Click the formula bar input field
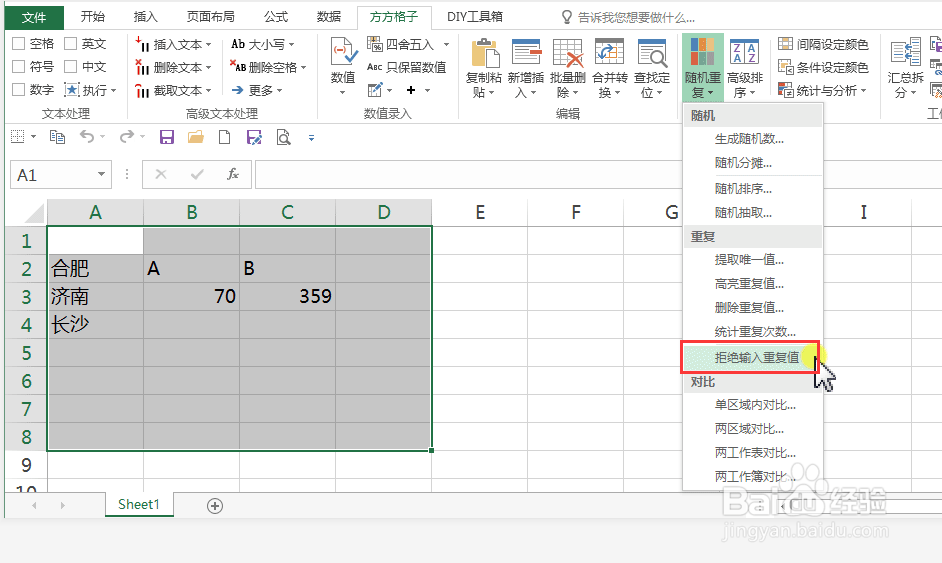The width and height of the screenshot is (942, 563). [x=469, y=175]
